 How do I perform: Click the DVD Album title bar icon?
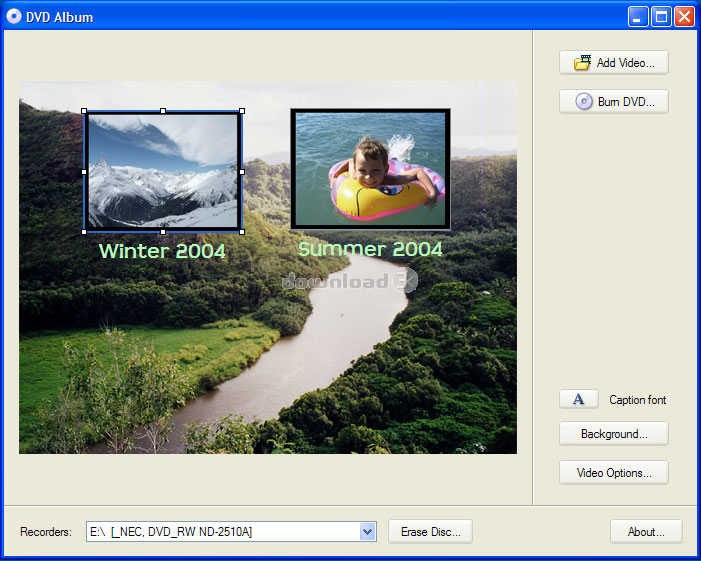coord(14,16)
